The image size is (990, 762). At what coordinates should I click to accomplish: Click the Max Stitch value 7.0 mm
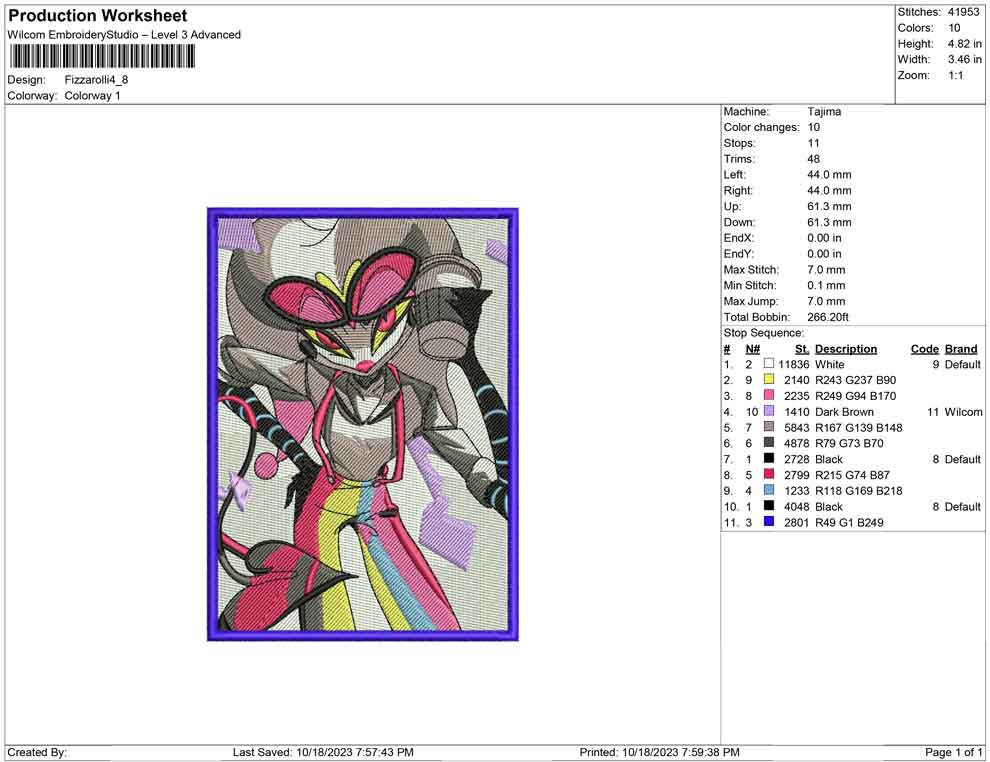pos(826,270)
